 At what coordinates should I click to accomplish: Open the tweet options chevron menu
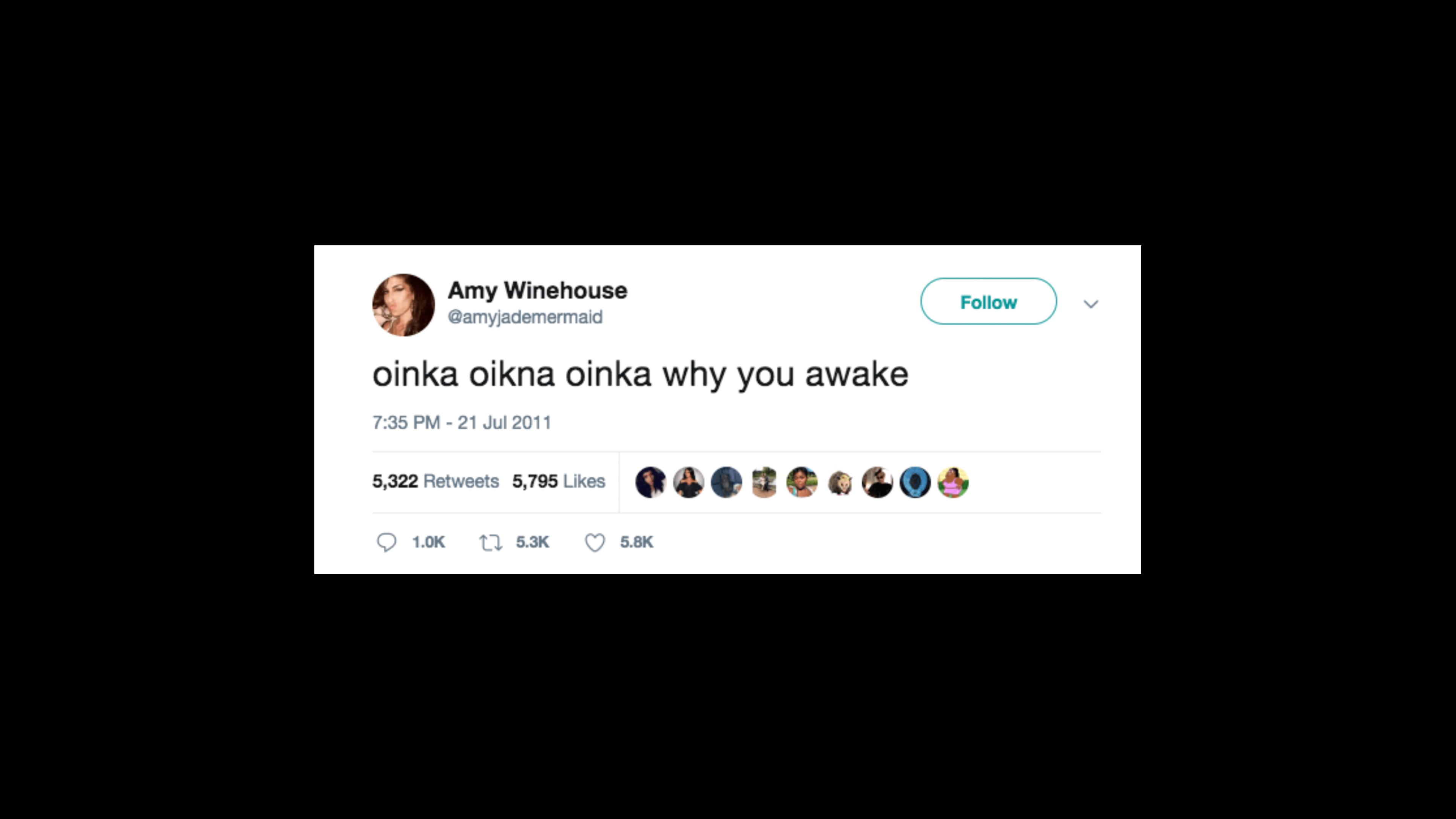click(x=1091, y=304)
